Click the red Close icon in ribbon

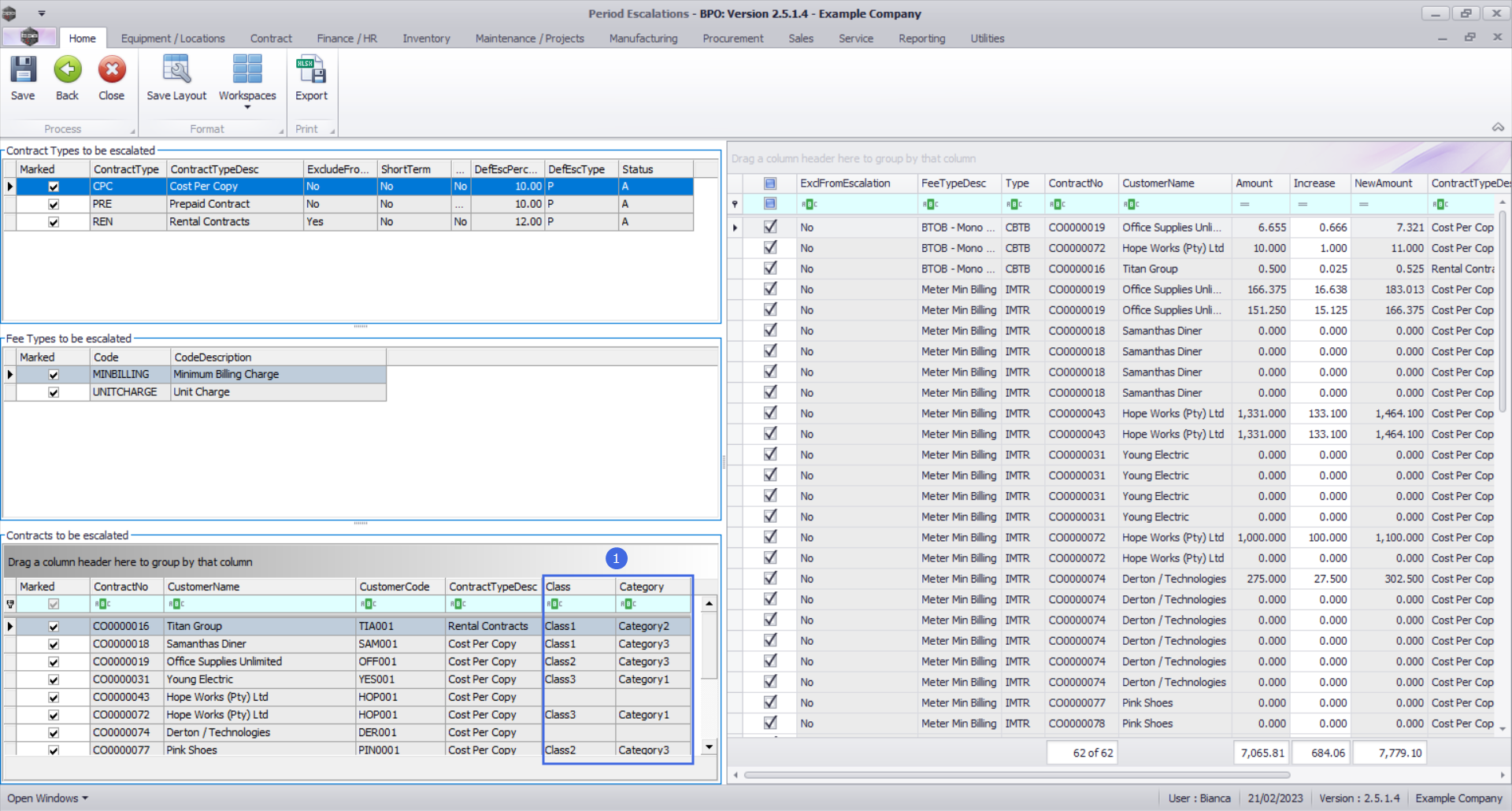coord(111,70)
